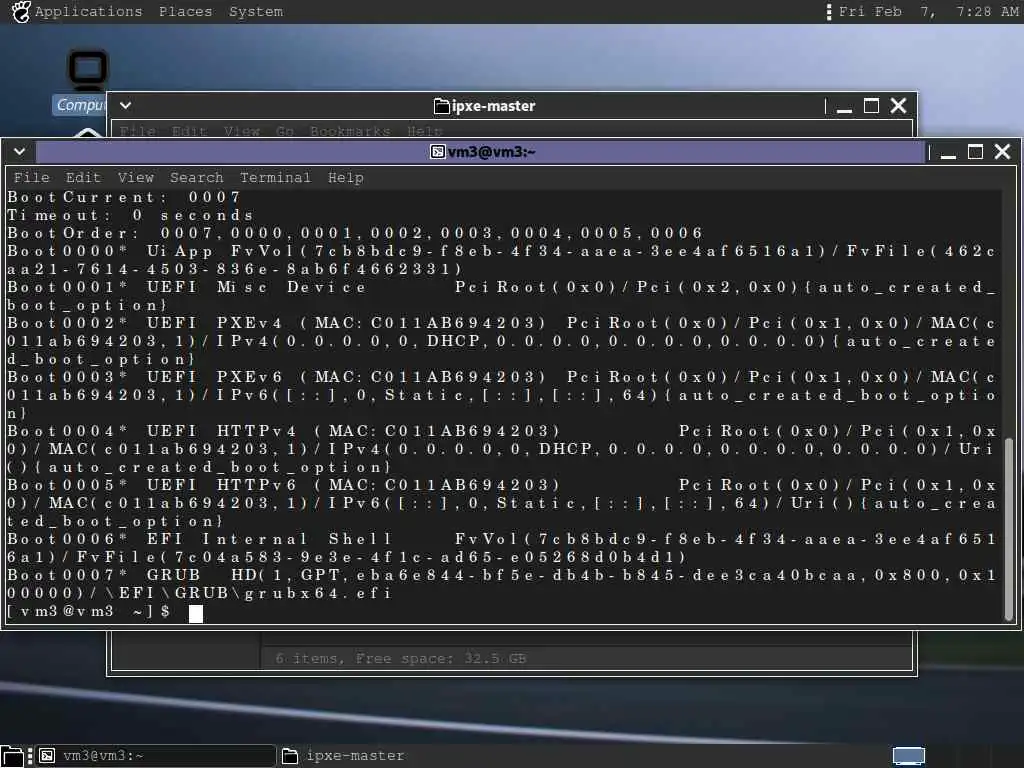This screenshot has height=768, width=1024.
Task: Open window menu chevron of vm3@vm3 terminal
Action: tap(20, 152)
